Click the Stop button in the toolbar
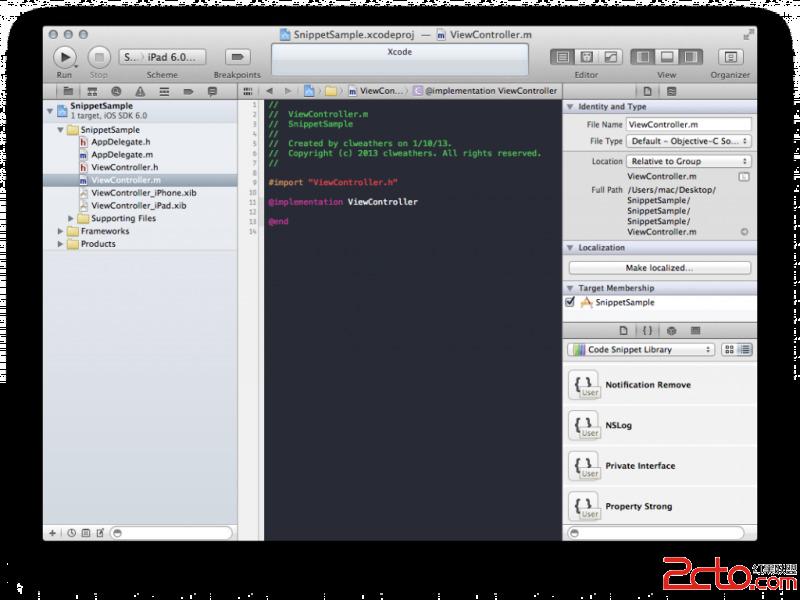Screen dimensions: 800x600 99,57
